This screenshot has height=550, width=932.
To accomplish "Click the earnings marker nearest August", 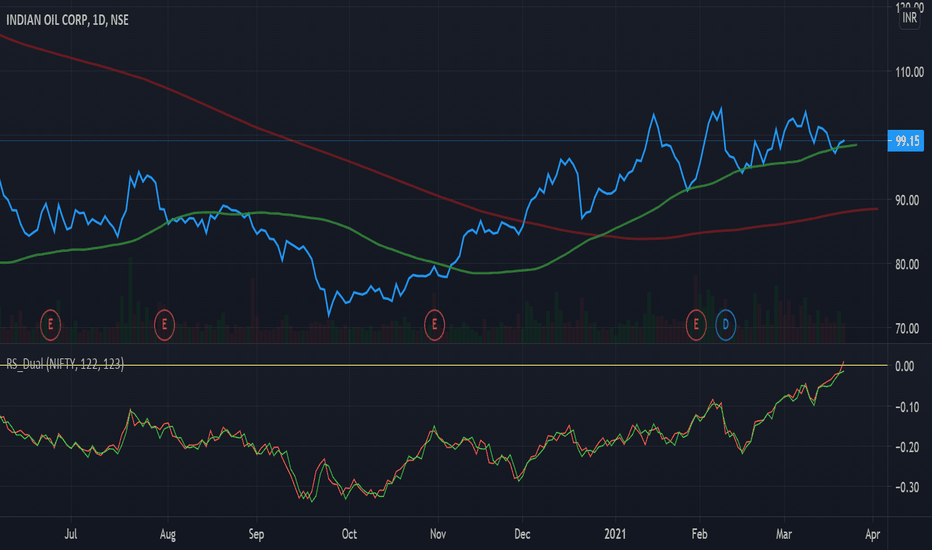I will [165, 325].
